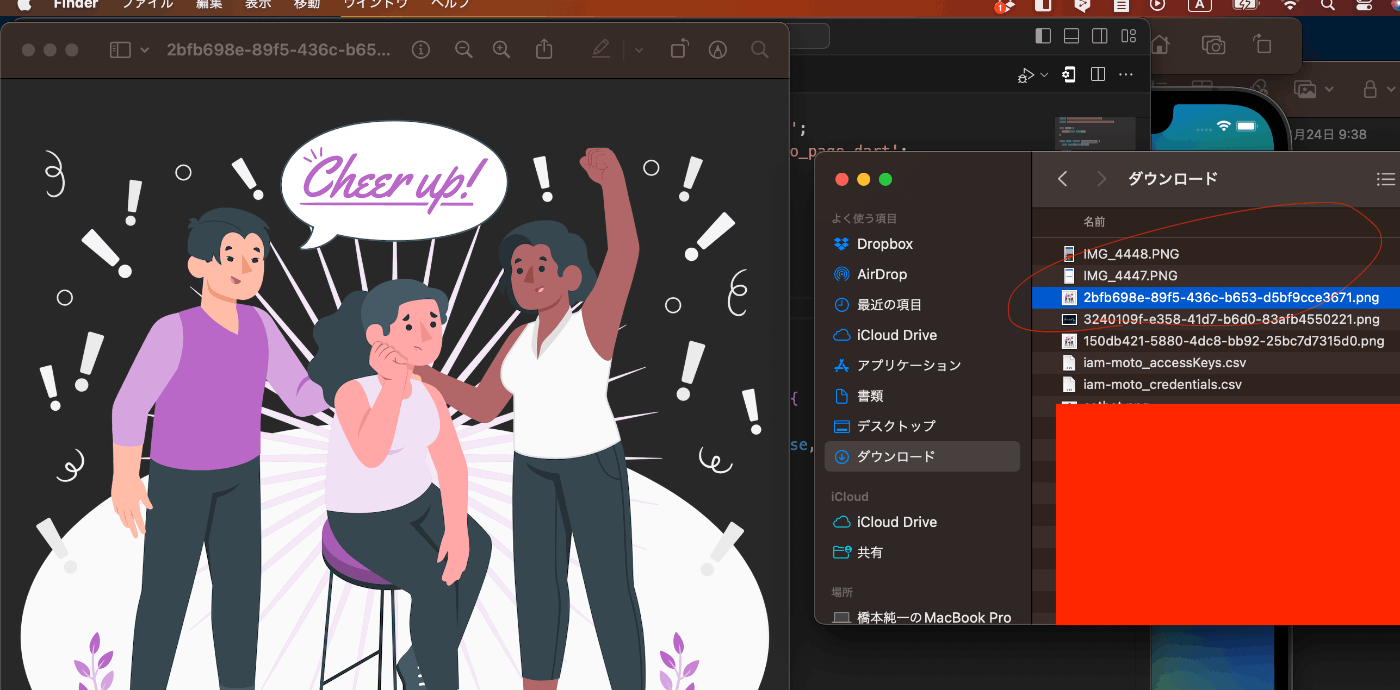Select the highlight pen in Preview
This screenshot has height=690, width=1400.
(601, 49)
